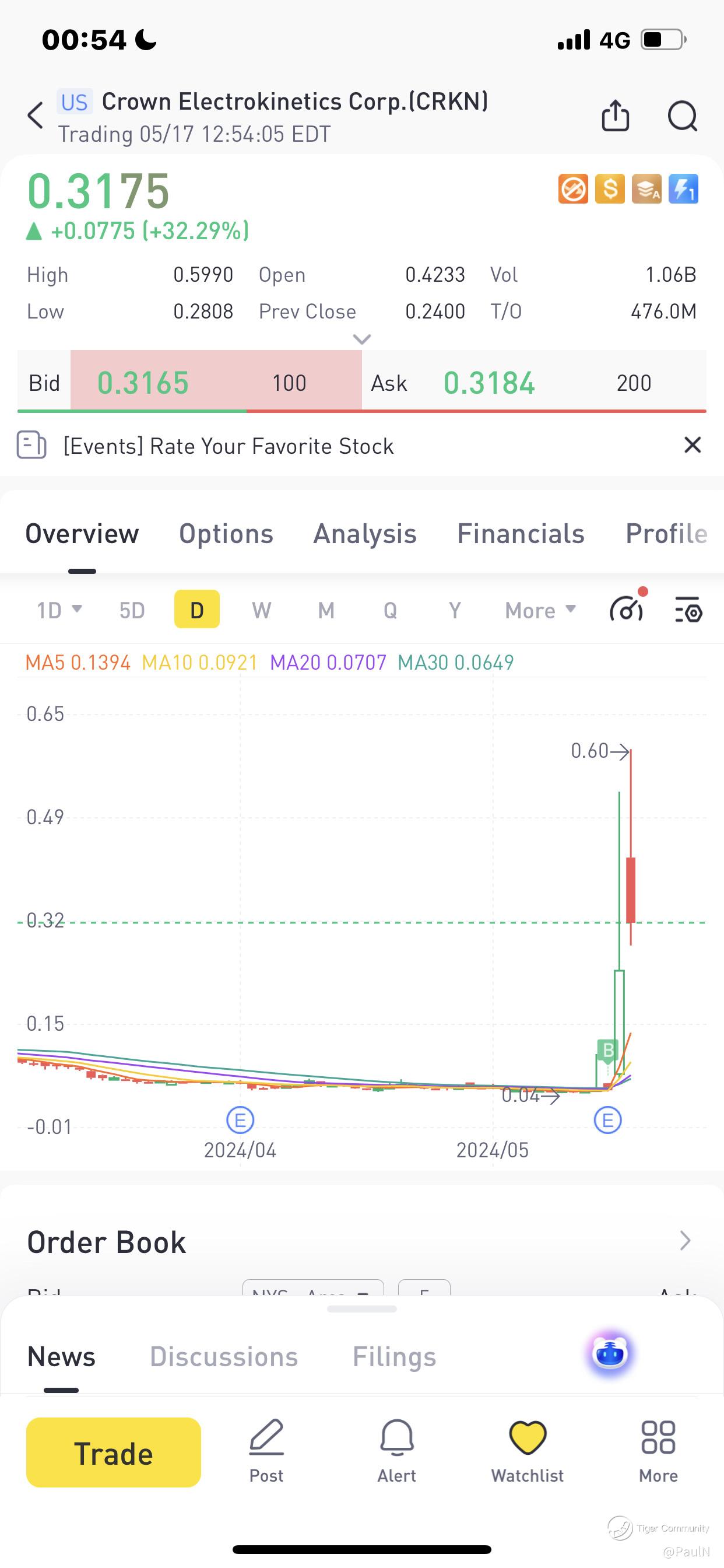Open Rate Your Favorite Stock event
The width and height of the screenshot is (724, 1568).
229,446
